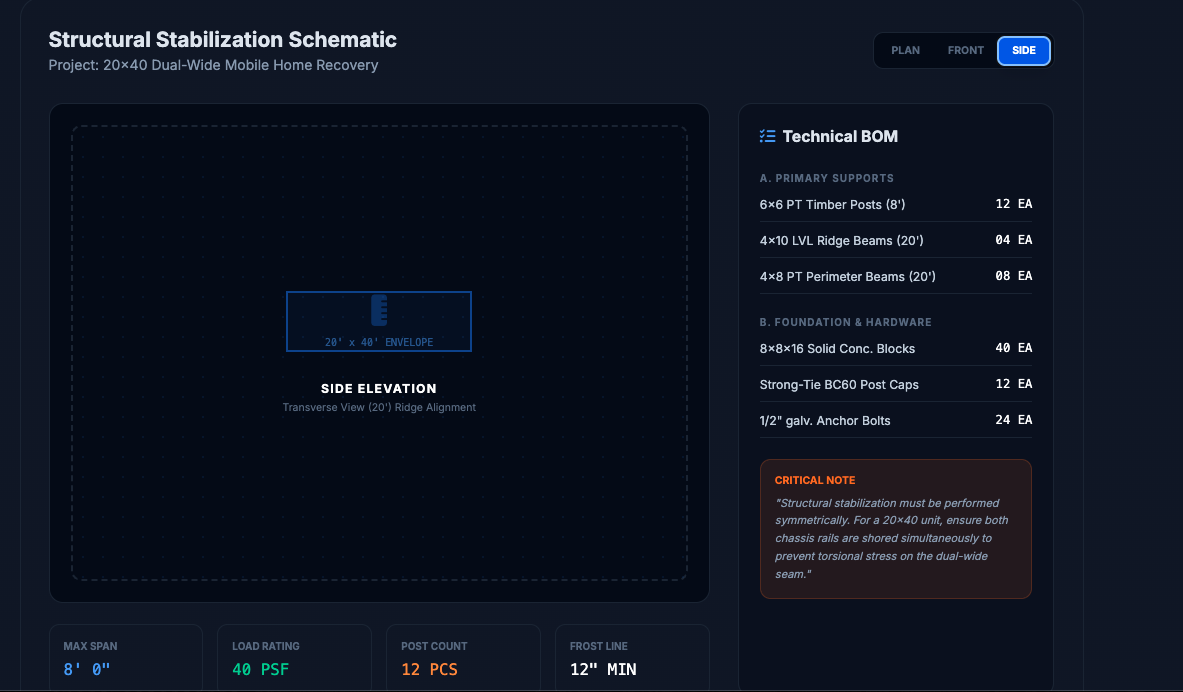Click the ruler icon in the envelope box
Image resolution: width=1183 pixels, height=692 pixels.
(378, 310)
